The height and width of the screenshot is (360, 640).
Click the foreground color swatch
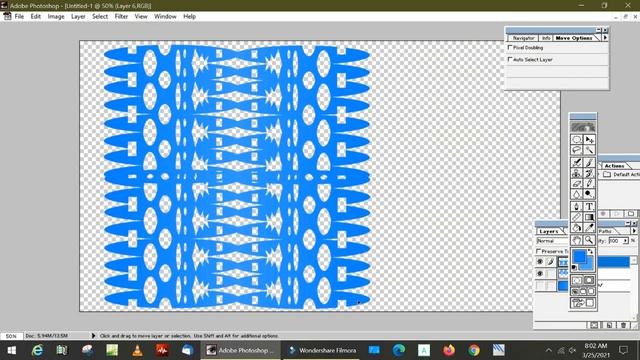[x=579, y=257]
